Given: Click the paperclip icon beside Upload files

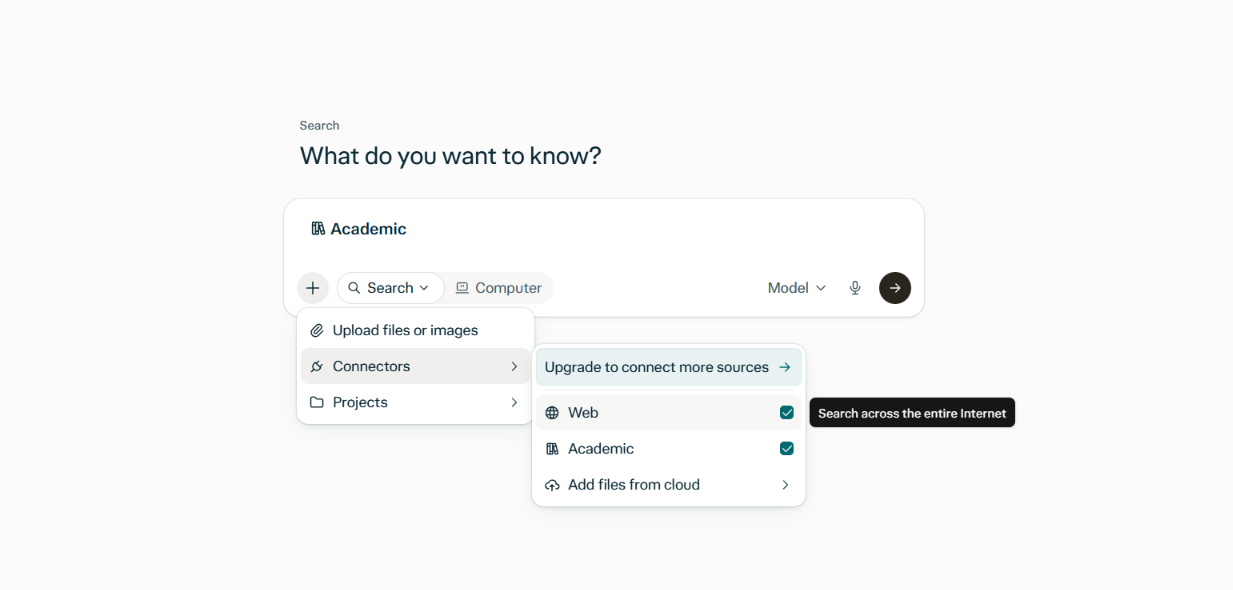Looking at the screenshot, I should pos(317,330).
